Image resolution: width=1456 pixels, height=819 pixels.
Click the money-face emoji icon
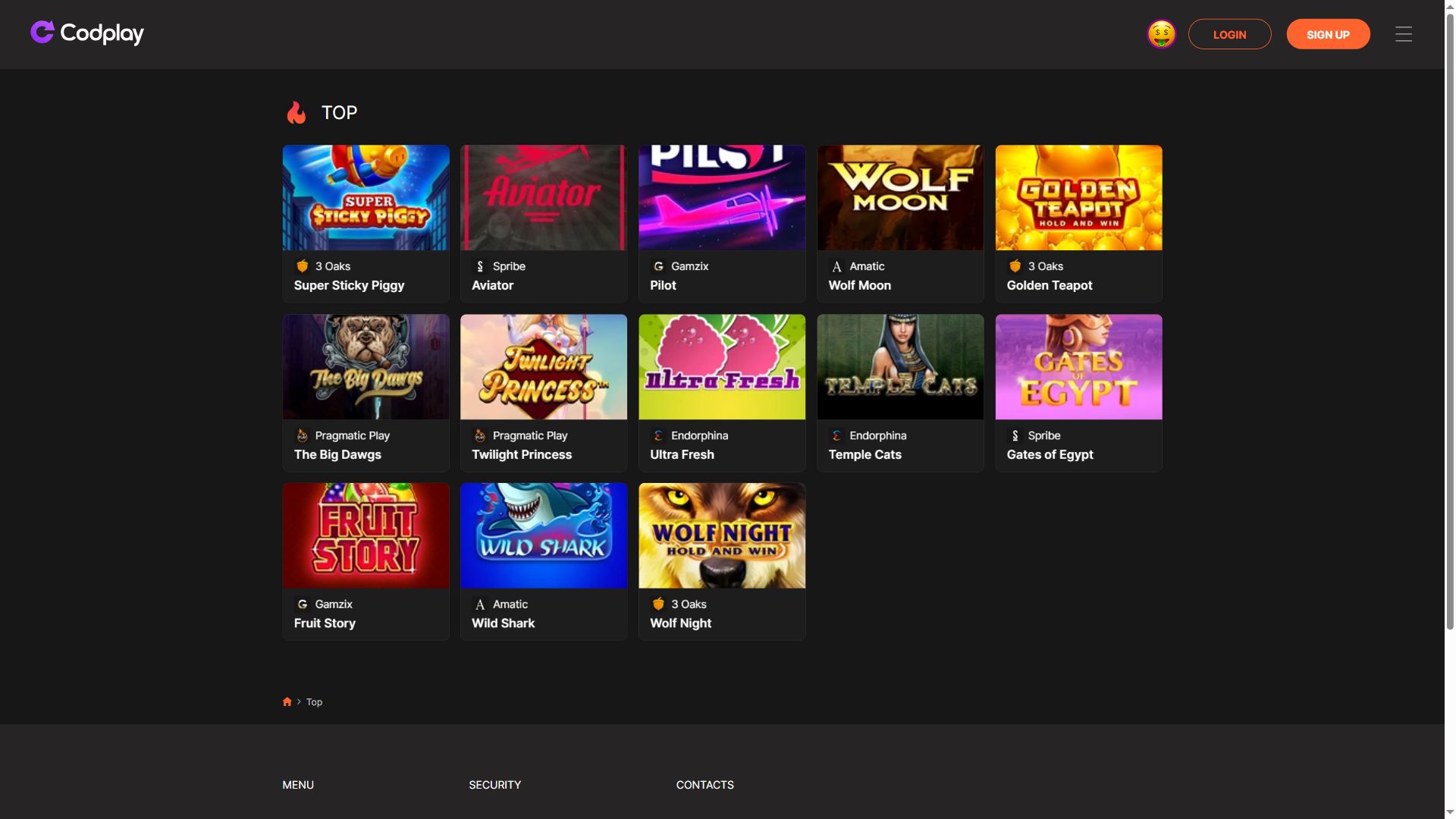point(1161,34)
